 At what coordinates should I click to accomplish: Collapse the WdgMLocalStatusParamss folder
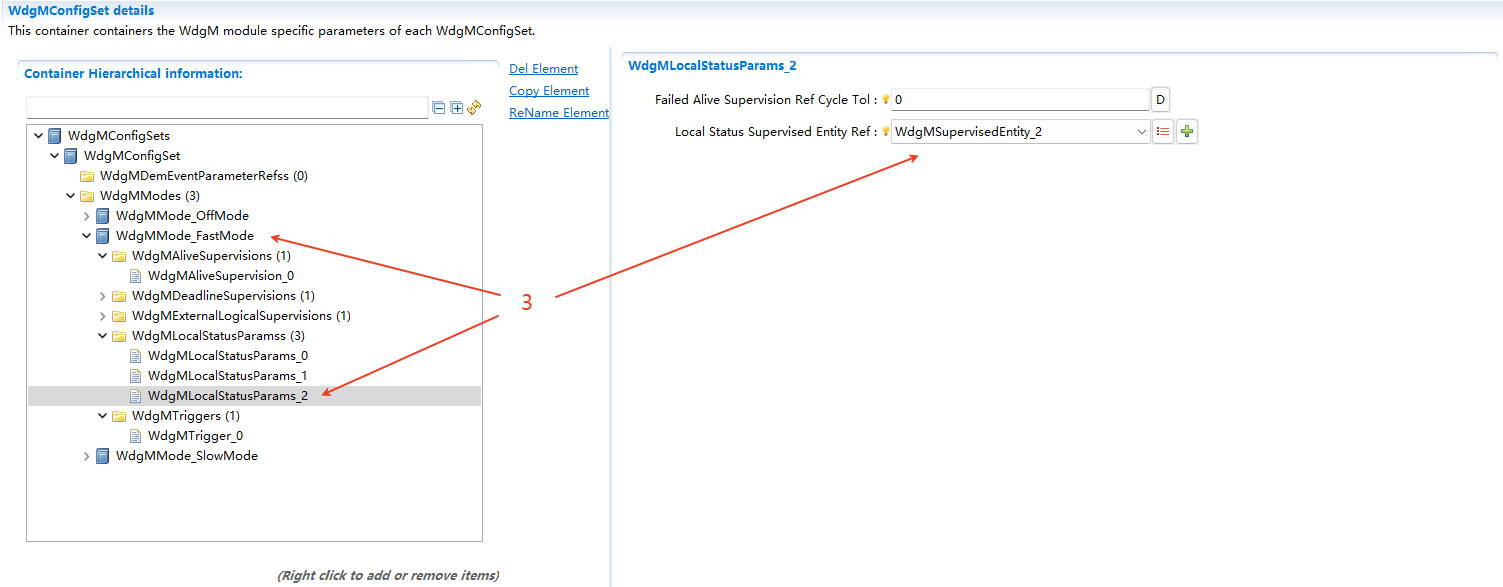(103, 336)
